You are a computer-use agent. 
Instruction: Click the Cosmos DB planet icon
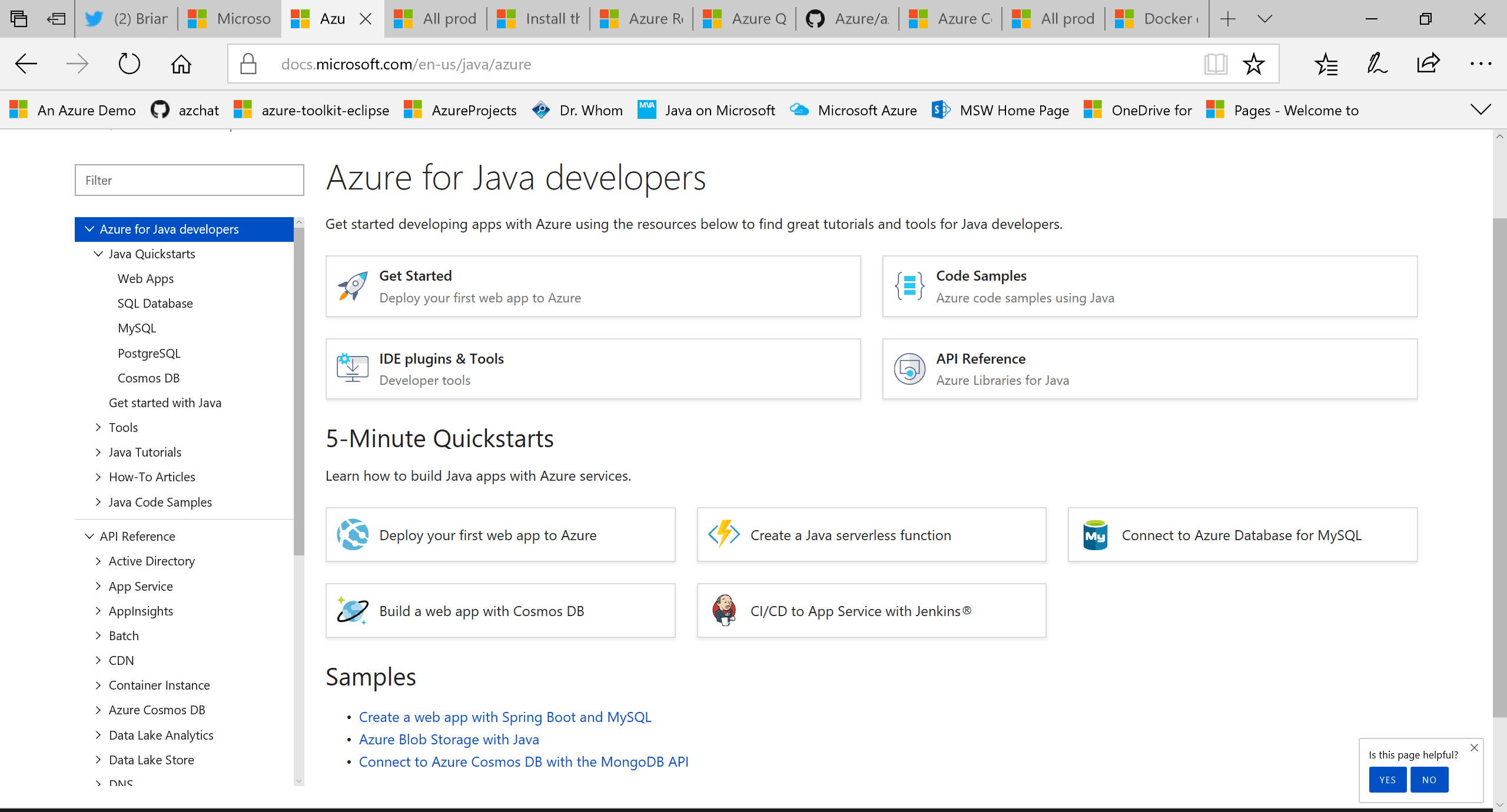click(x=353, y=610)
